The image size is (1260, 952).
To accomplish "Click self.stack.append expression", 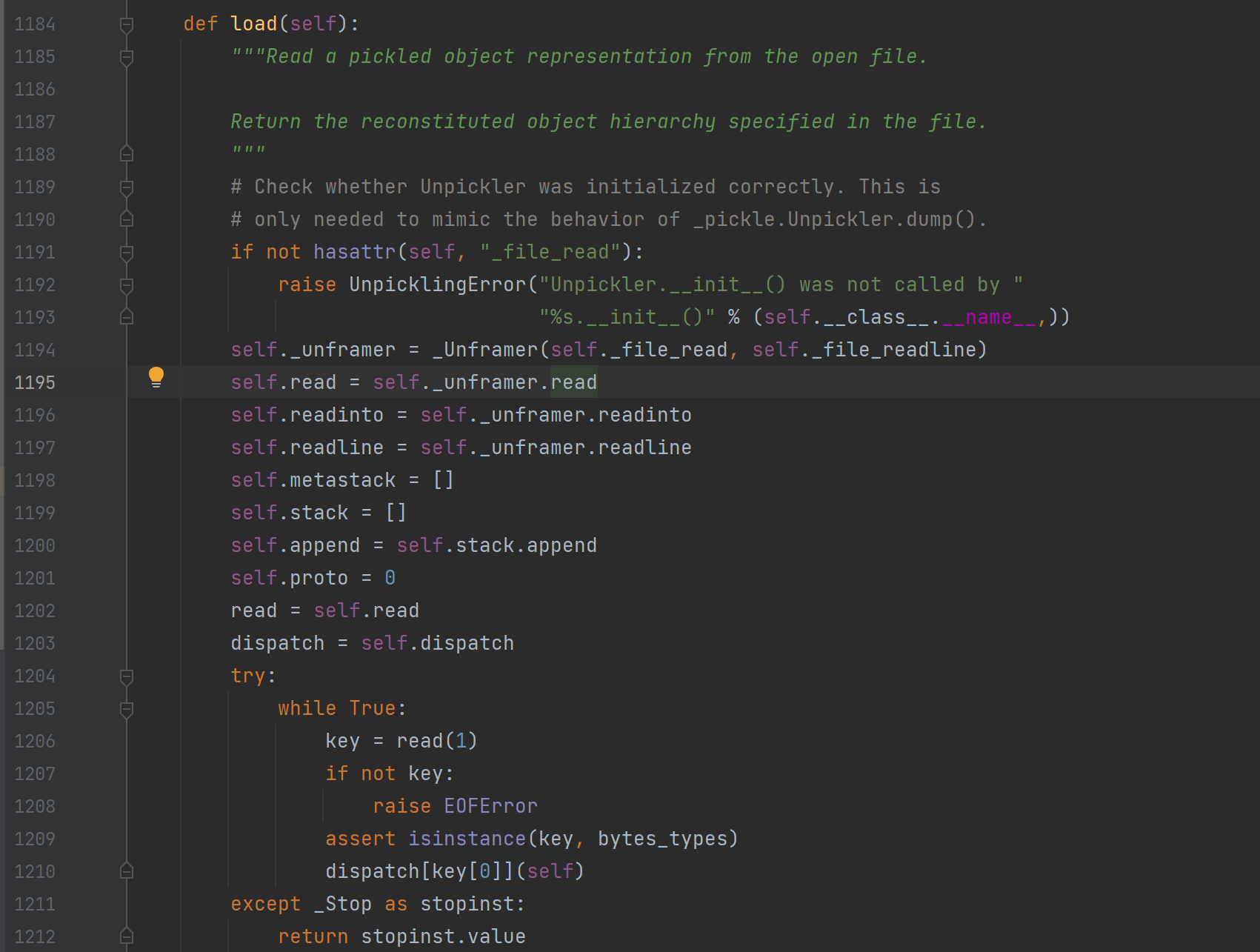I will coord(496,545).
